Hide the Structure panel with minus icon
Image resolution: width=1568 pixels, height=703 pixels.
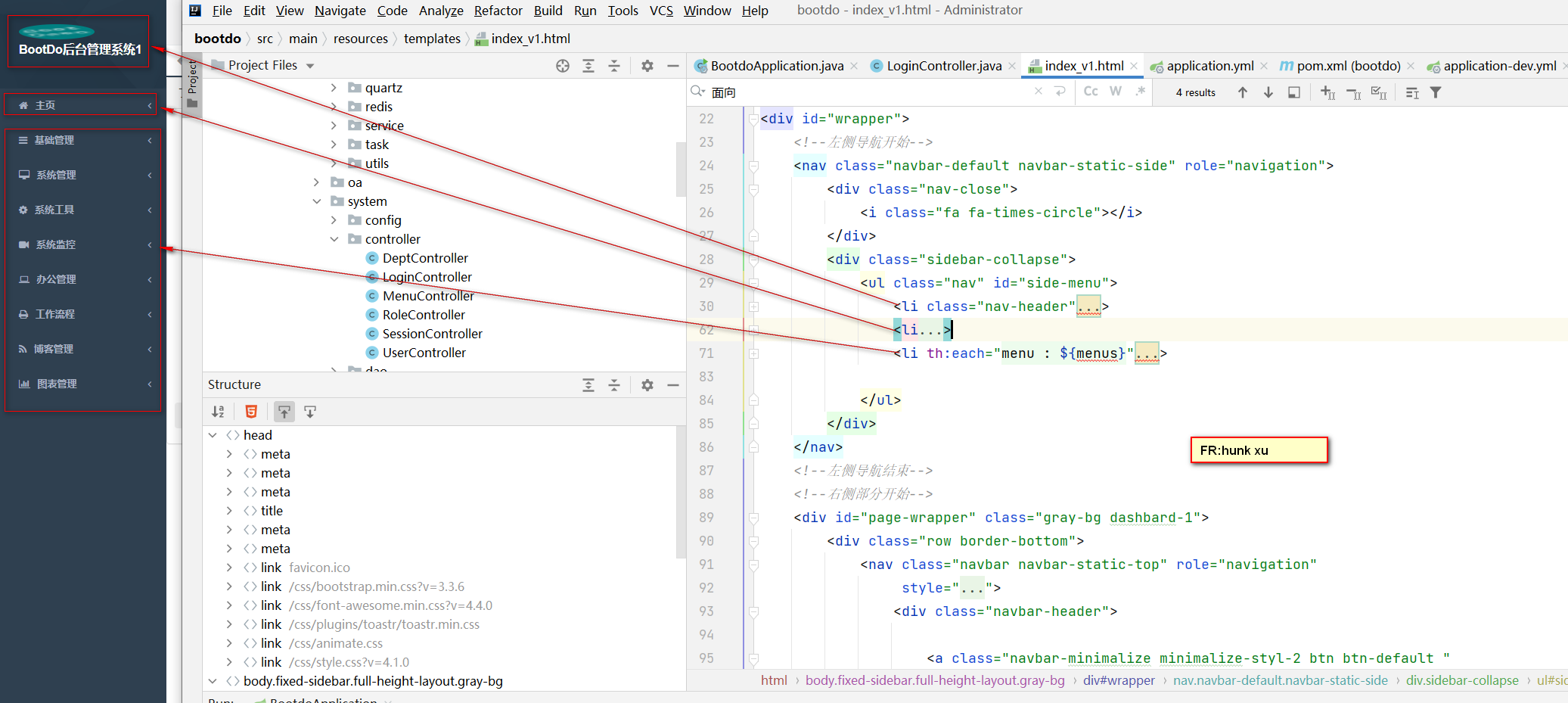tap(673, 385)
